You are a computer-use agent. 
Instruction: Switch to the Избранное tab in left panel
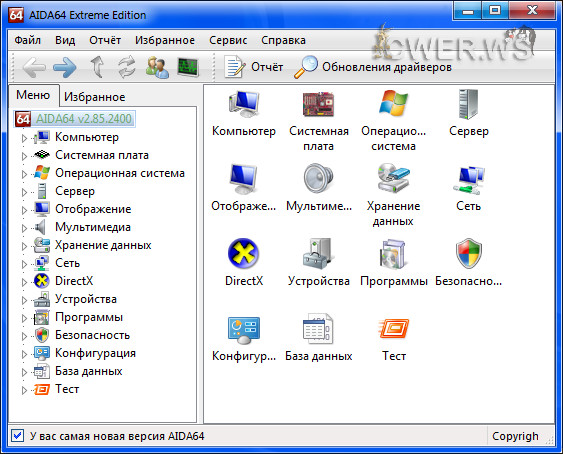pos(94,97)
